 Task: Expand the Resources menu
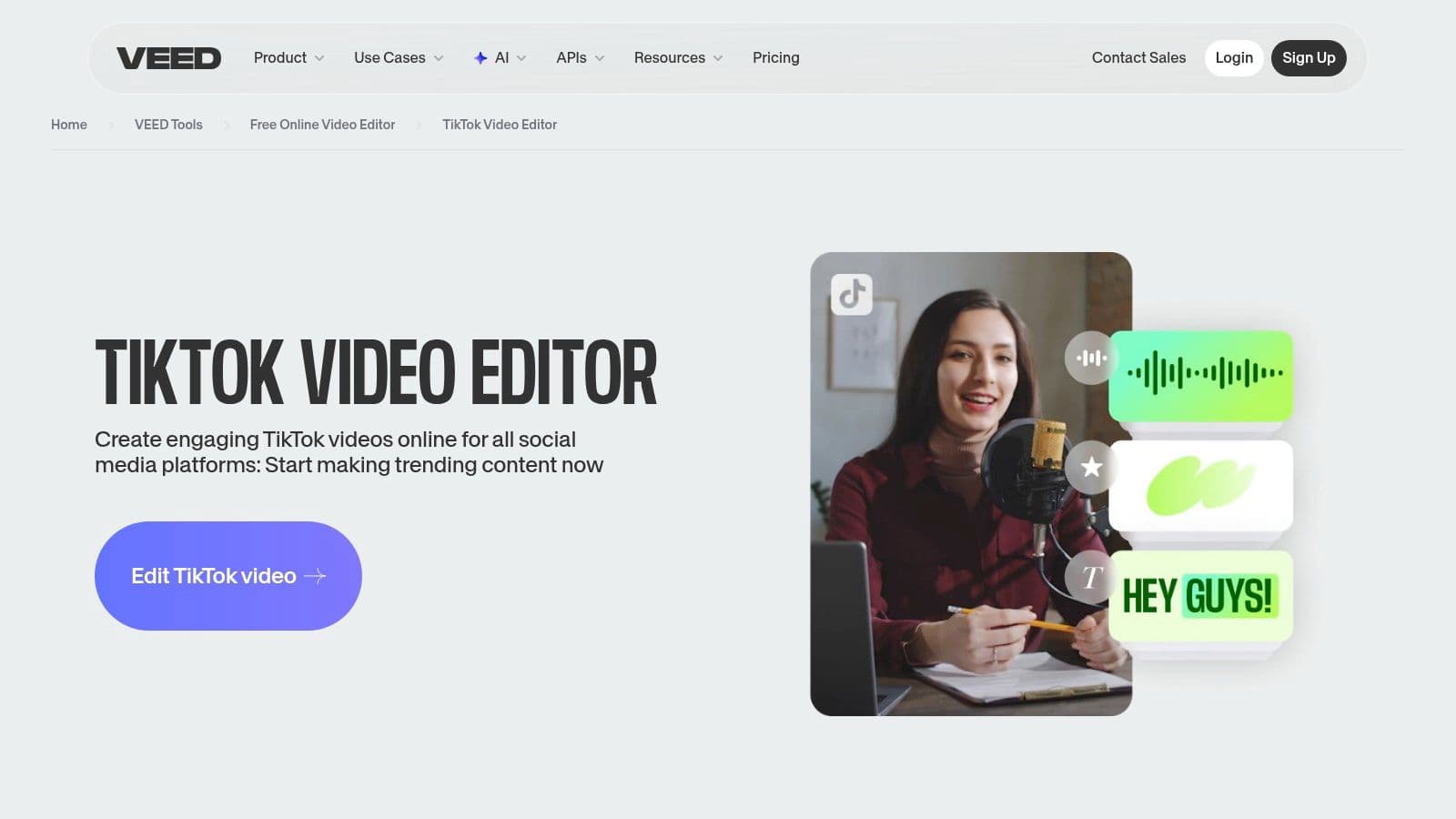[x=678, y=58]
